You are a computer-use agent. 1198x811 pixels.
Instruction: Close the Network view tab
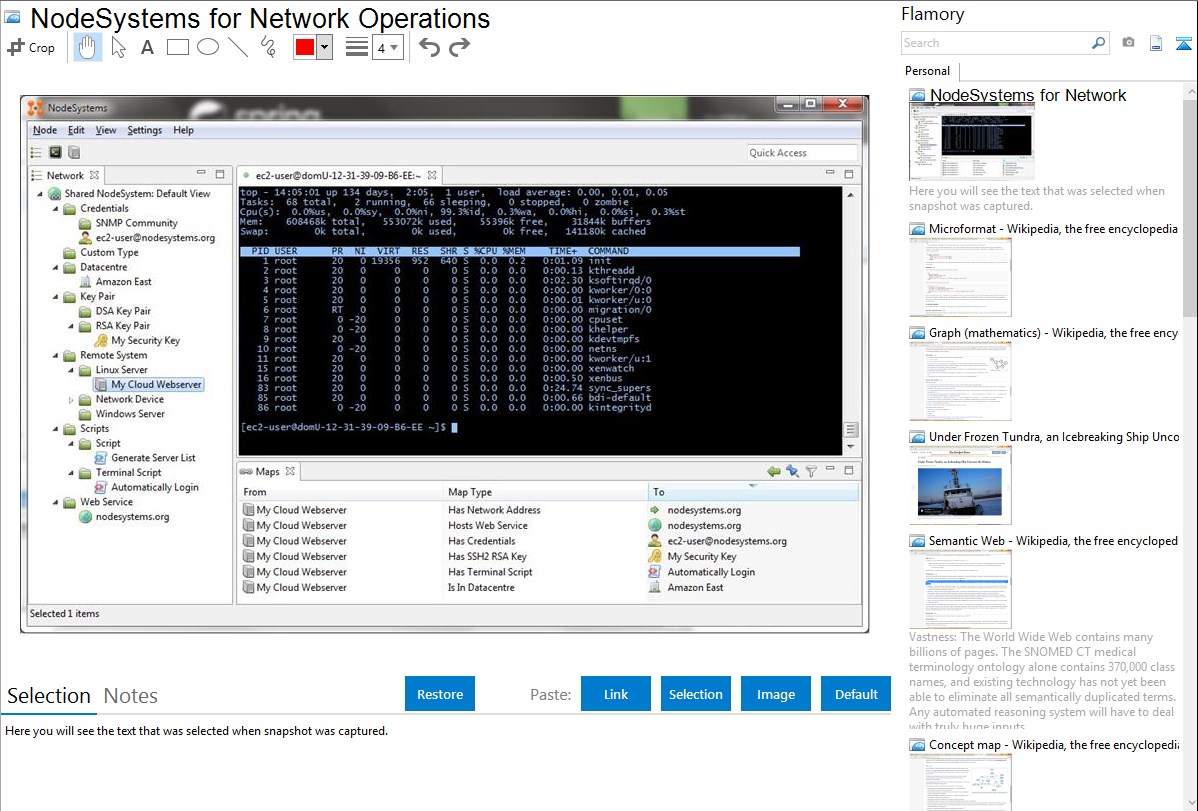[94, 175]
